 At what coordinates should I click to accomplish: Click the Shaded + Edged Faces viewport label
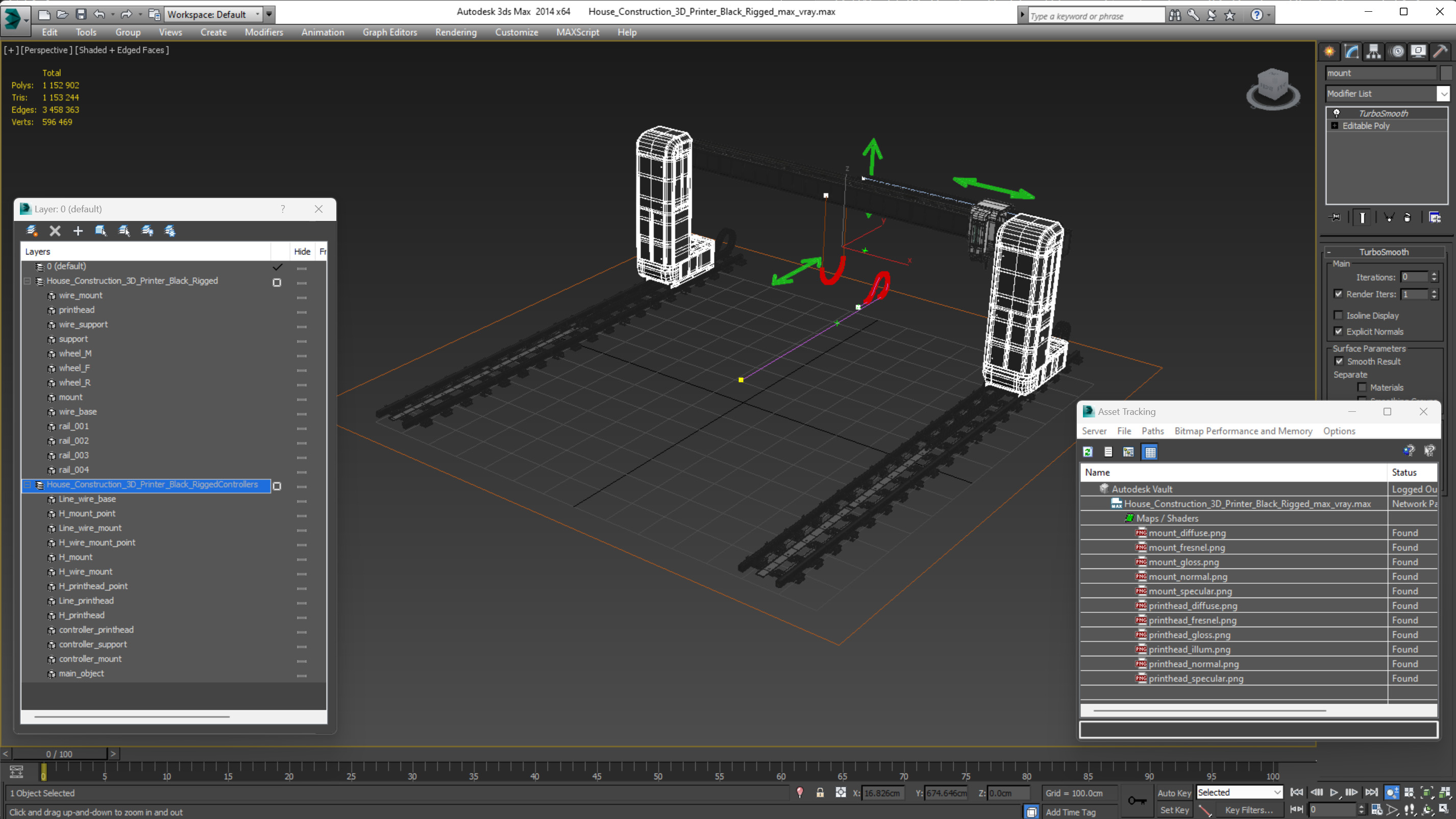pos(121,49)
